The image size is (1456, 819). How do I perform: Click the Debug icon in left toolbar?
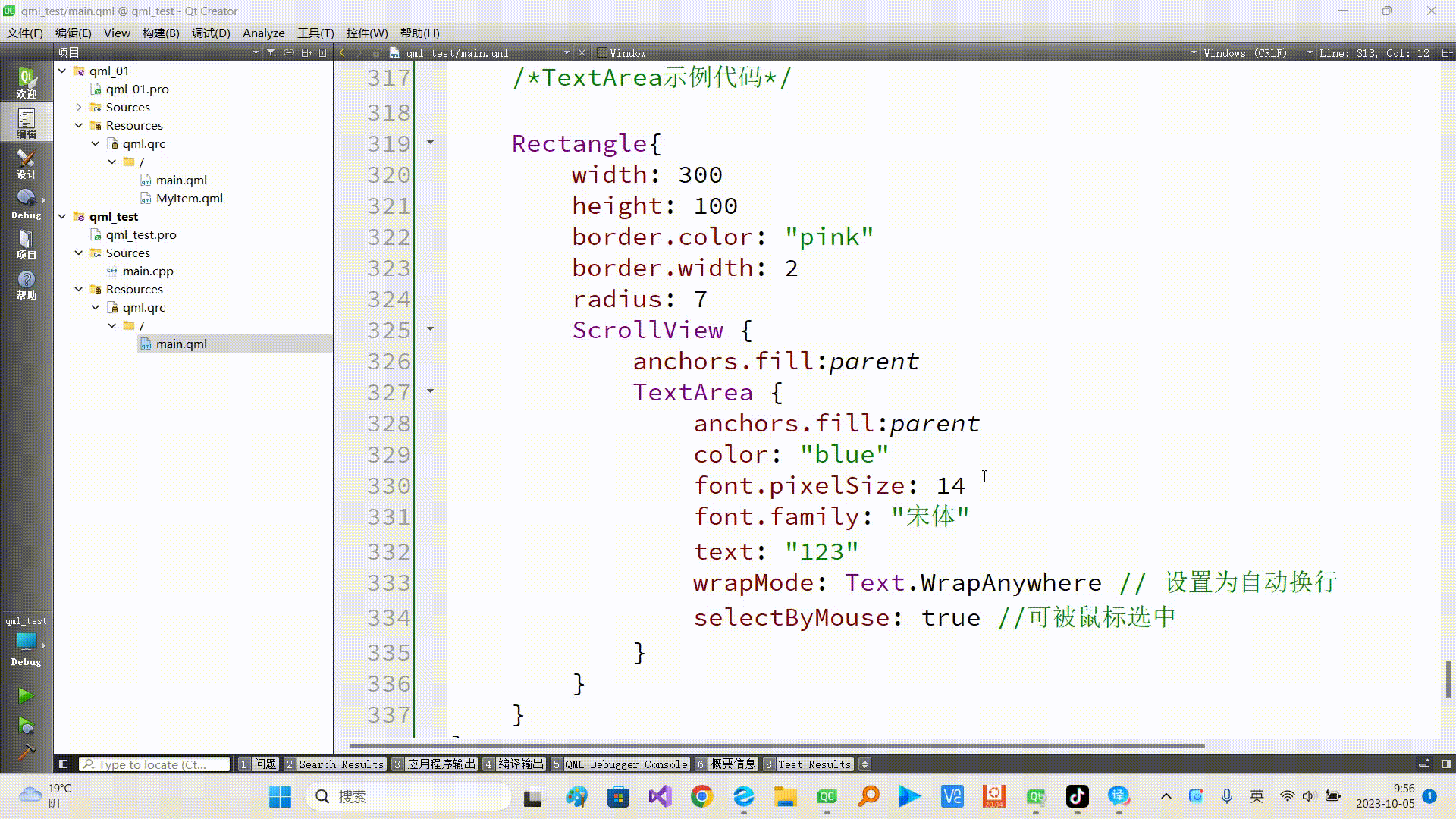click(26, 205)
